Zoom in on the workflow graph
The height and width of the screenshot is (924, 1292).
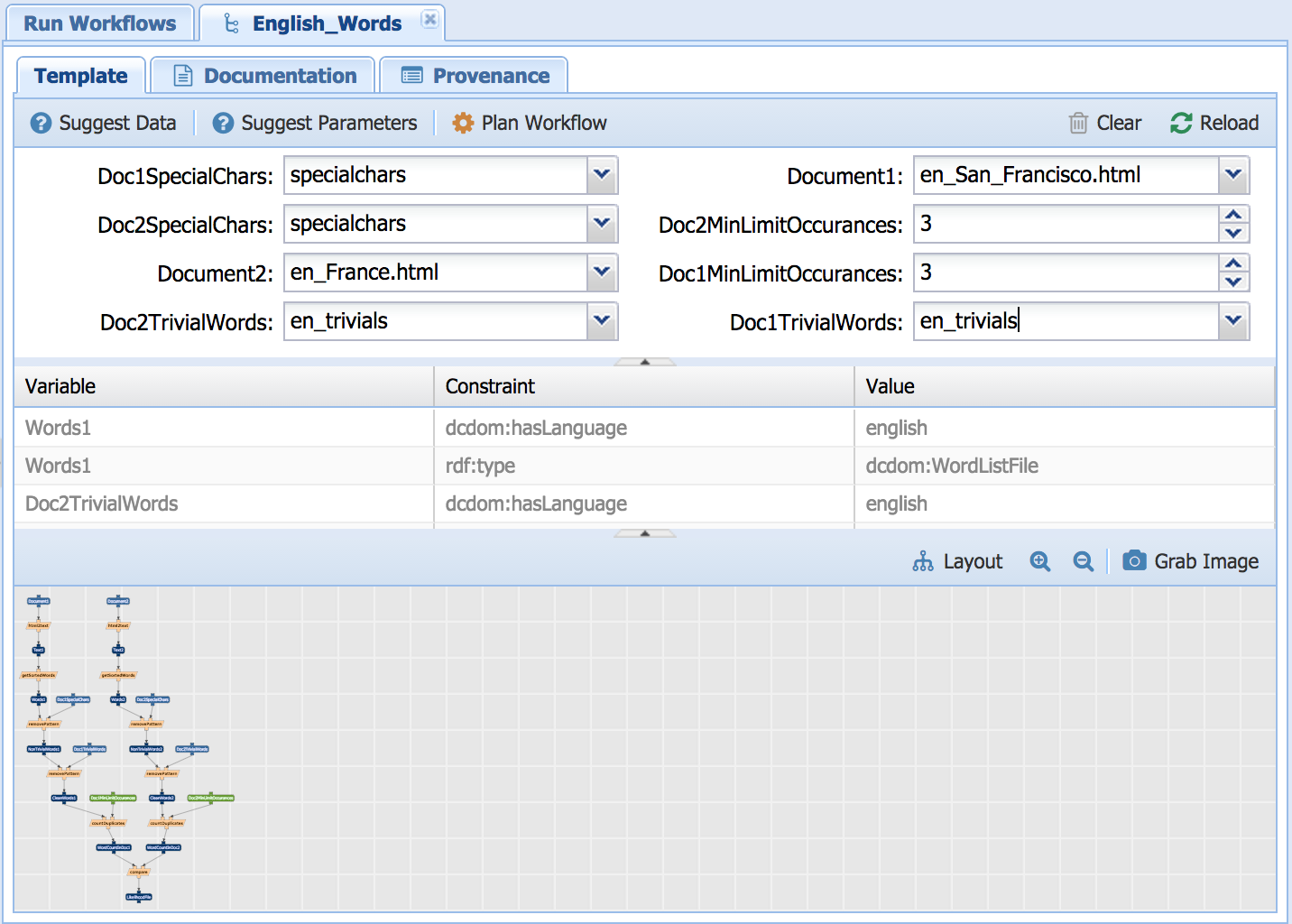click(1040, 561)
